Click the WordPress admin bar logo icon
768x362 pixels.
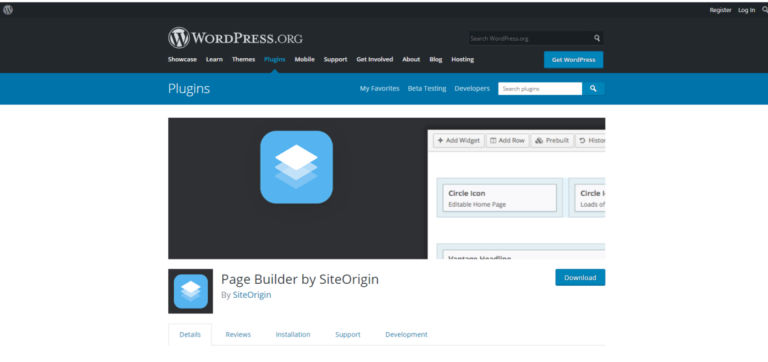[x=8, y=10]
